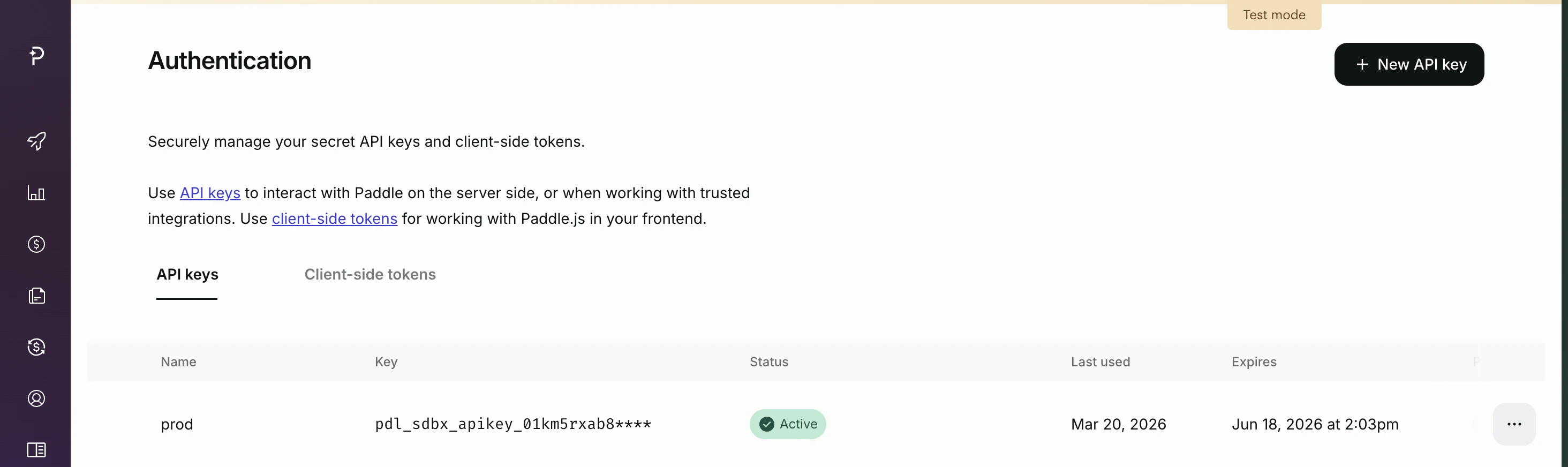
Task: Click the masked pdl_sdbx_apikey value
Action: pos(513,424)
